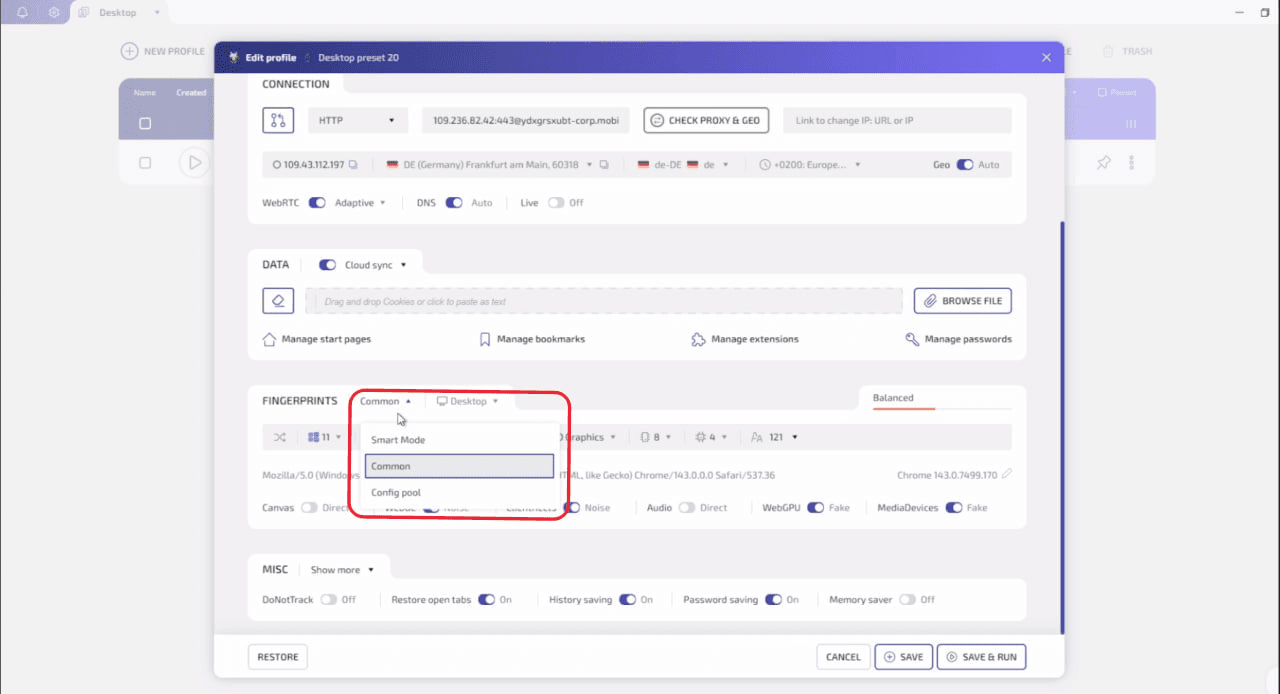The width and height of the screenshot is (1280, 694).
Task: Click the eraser icon to clear cookies
Action: coord(278,301)
